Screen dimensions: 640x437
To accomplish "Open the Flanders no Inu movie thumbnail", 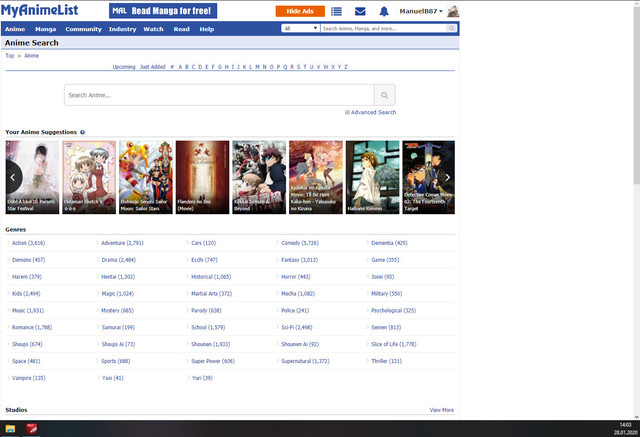I will tap(202, 177).
